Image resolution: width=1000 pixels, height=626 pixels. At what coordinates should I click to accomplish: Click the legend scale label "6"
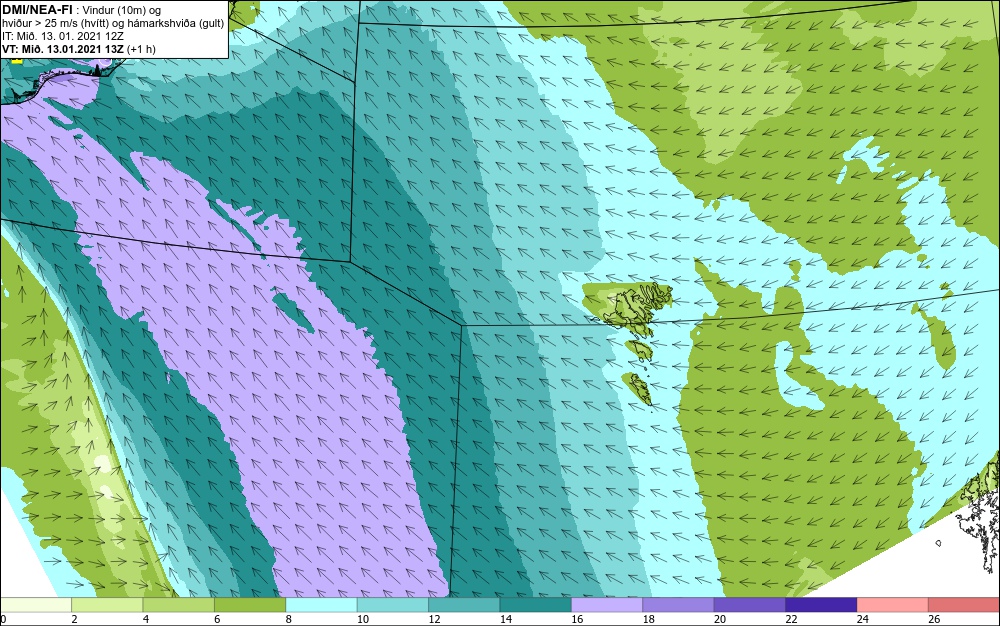[217, 619]
